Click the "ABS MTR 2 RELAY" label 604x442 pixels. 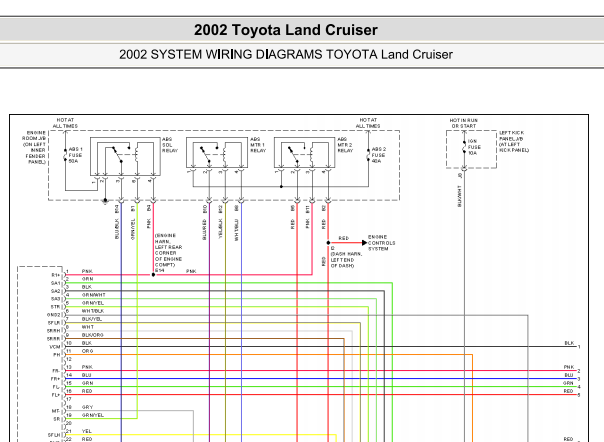click(345, 145)
